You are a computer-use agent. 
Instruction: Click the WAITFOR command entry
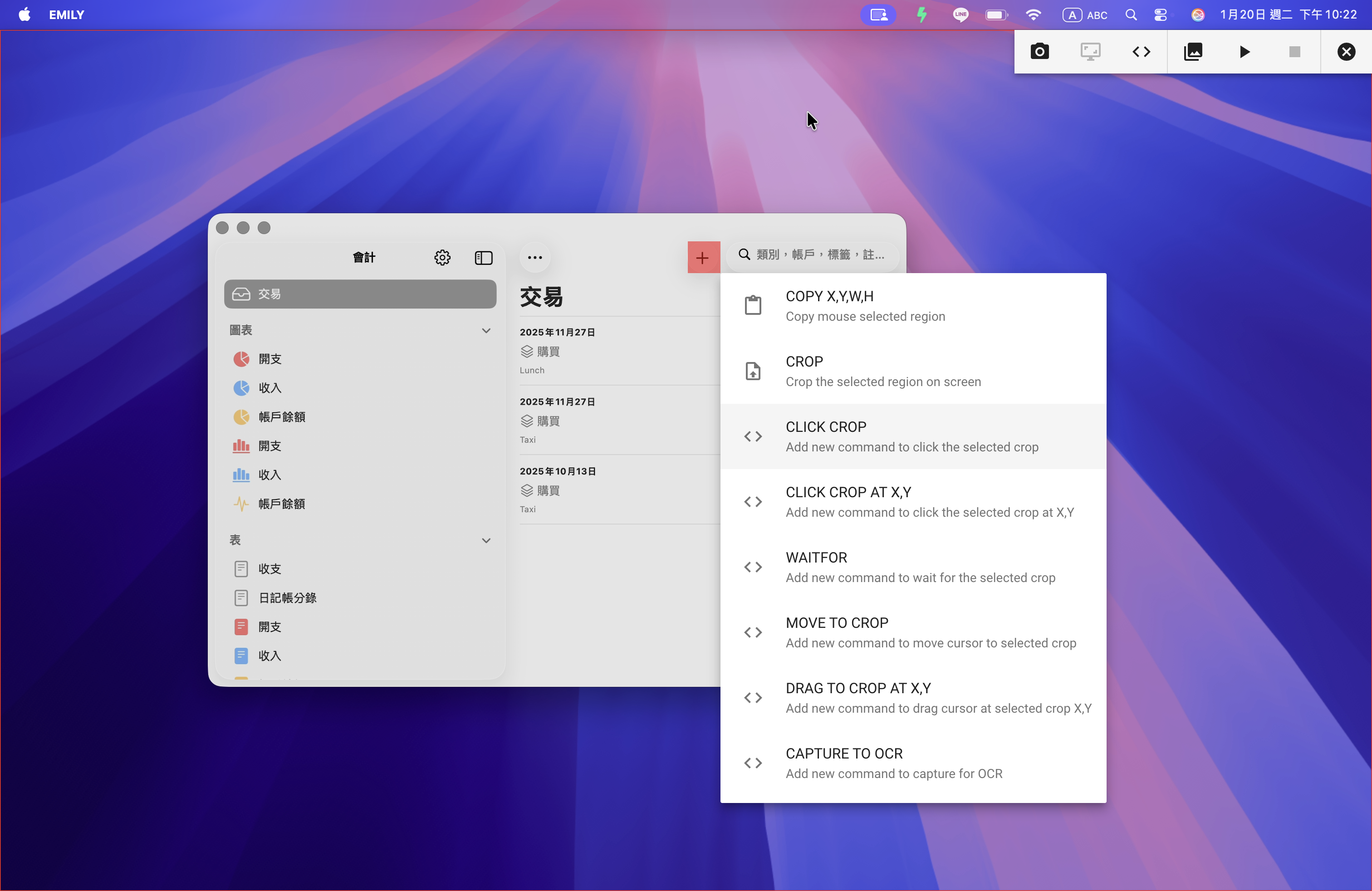tap(912, 567)
